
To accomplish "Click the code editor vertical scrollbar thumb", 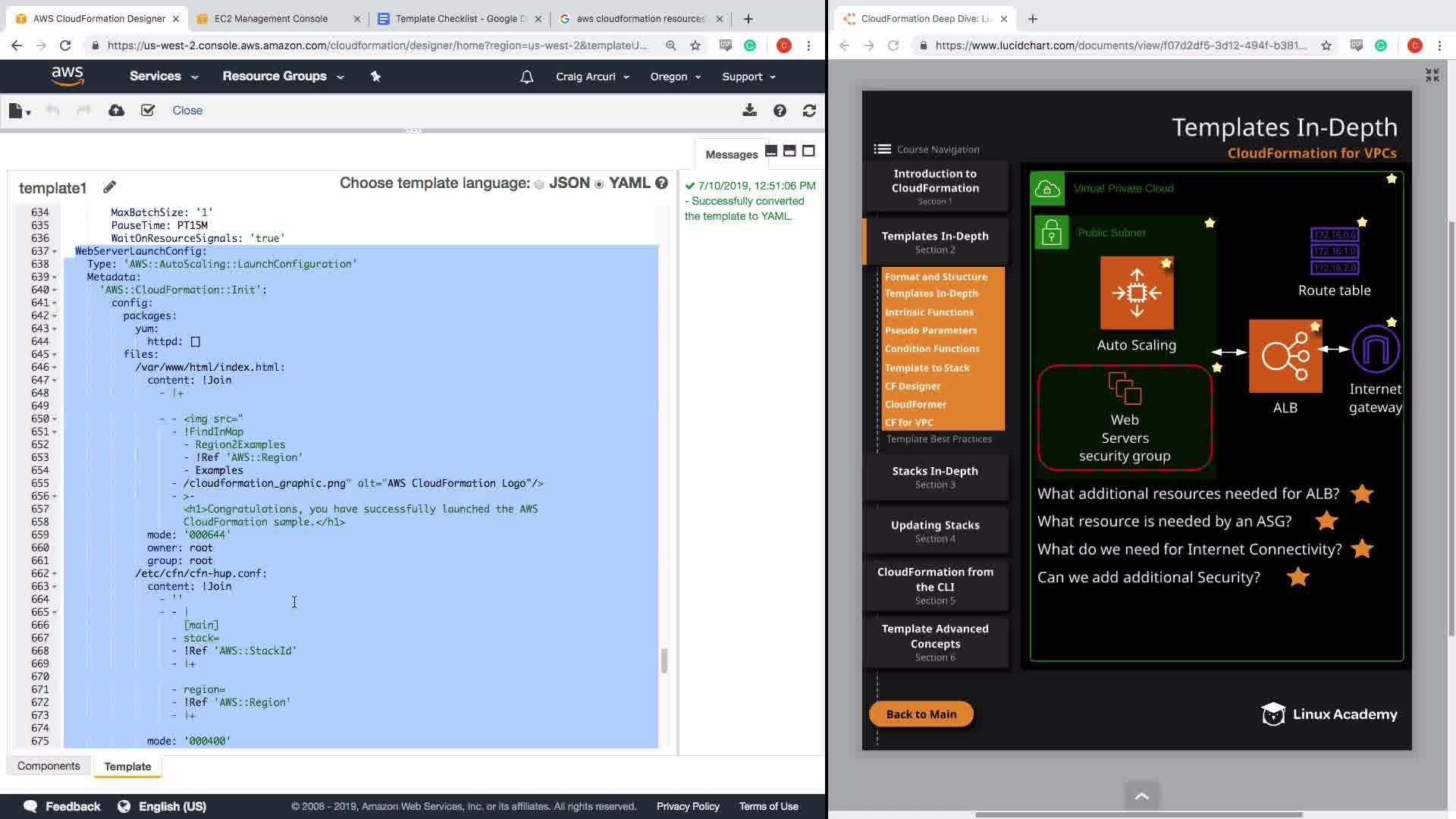I will (x=664, y=661).
